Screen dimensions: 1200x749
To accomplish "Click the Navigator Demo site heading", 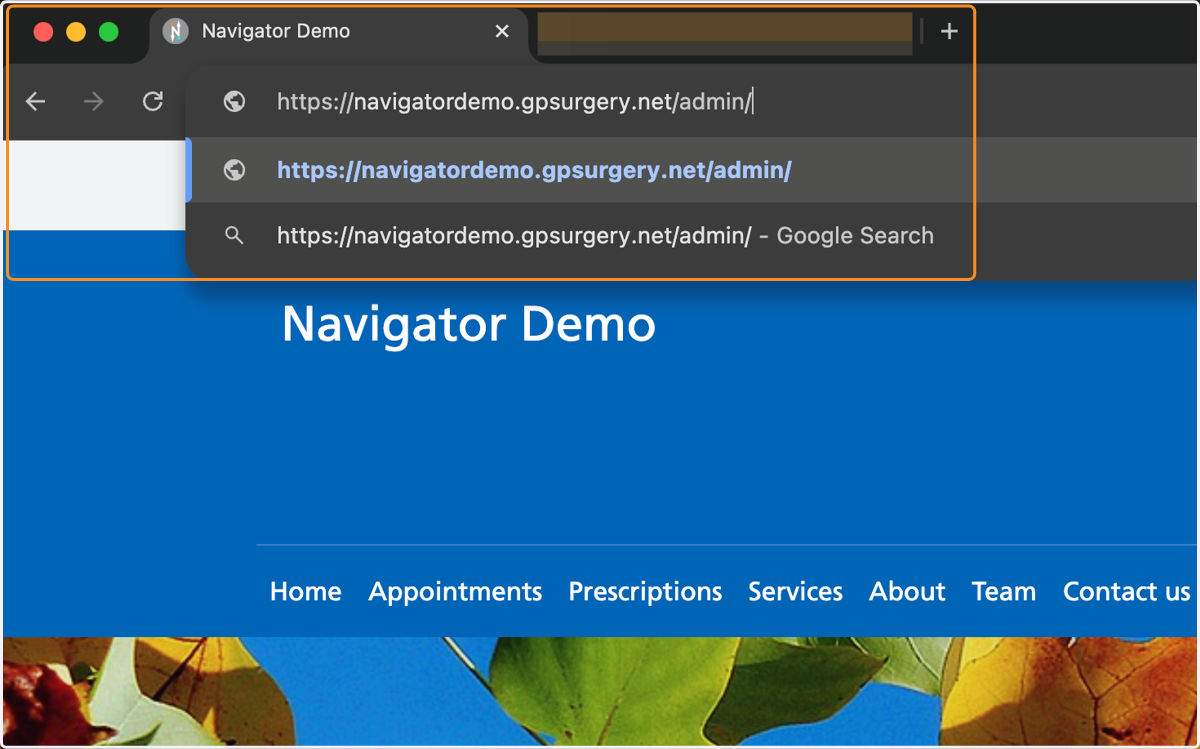I will [469, 324].
